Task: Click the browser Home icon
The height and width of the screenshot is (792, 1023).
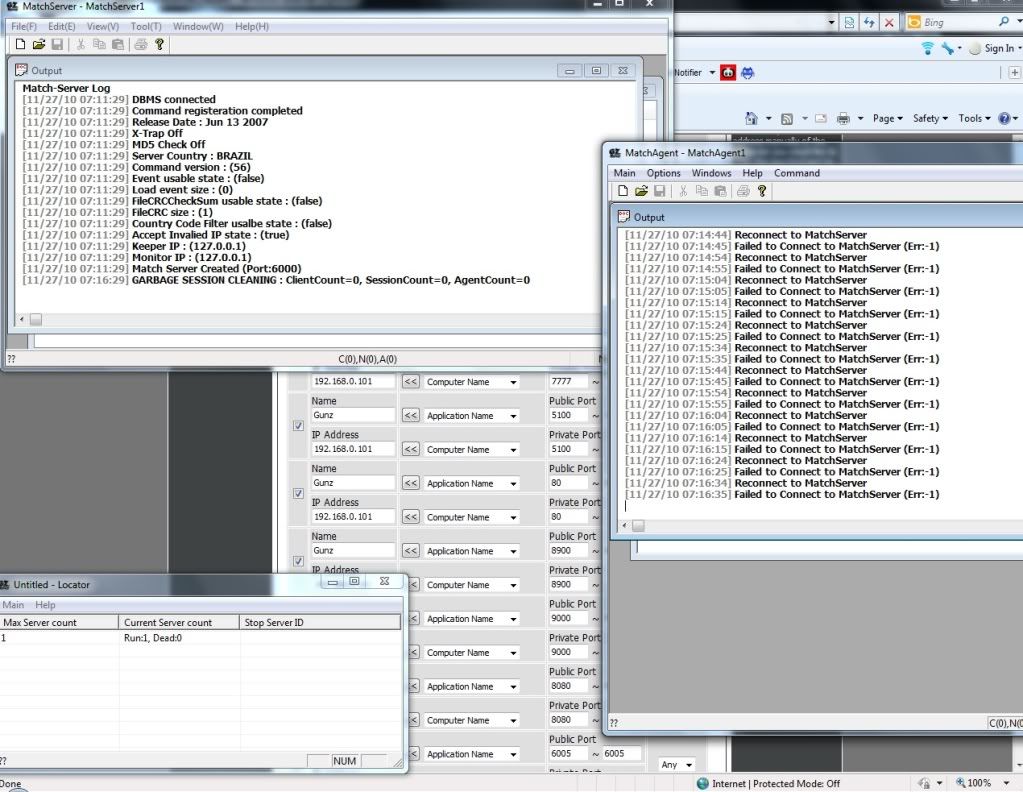Action: (x=752, y=118)
